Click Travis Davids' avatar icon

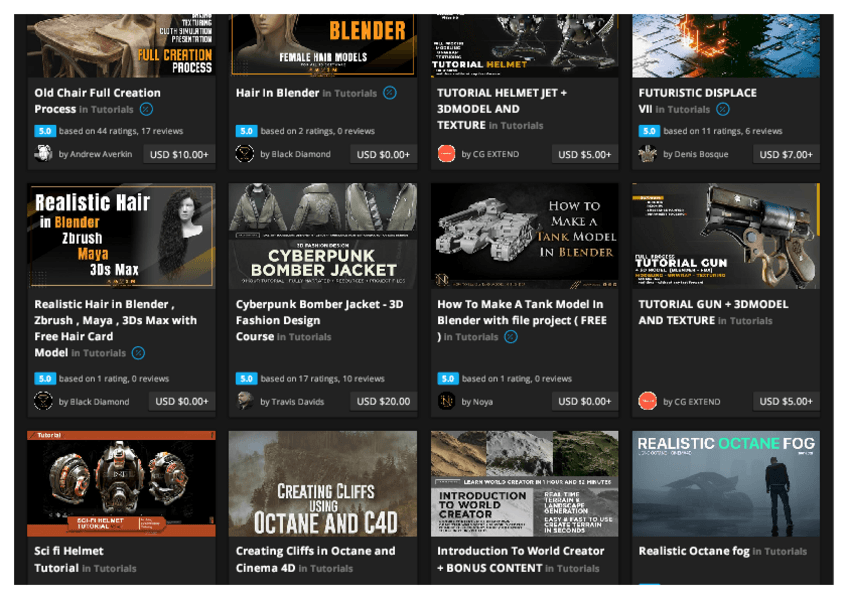[x=245, y=401]
